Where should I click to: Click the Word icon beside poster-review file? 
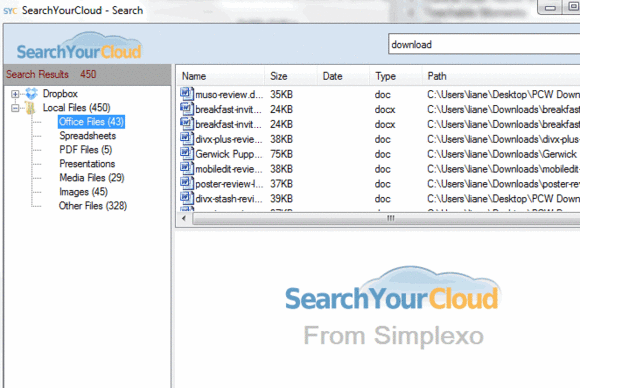(x=187, y=183)
